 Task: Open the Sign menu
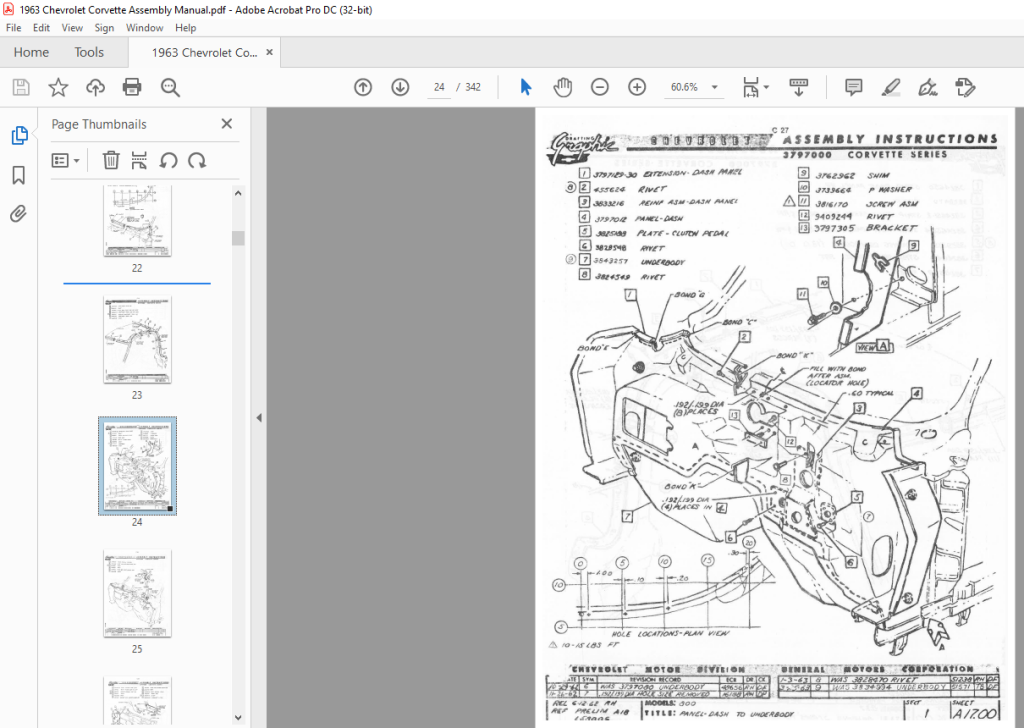(104, 27)
